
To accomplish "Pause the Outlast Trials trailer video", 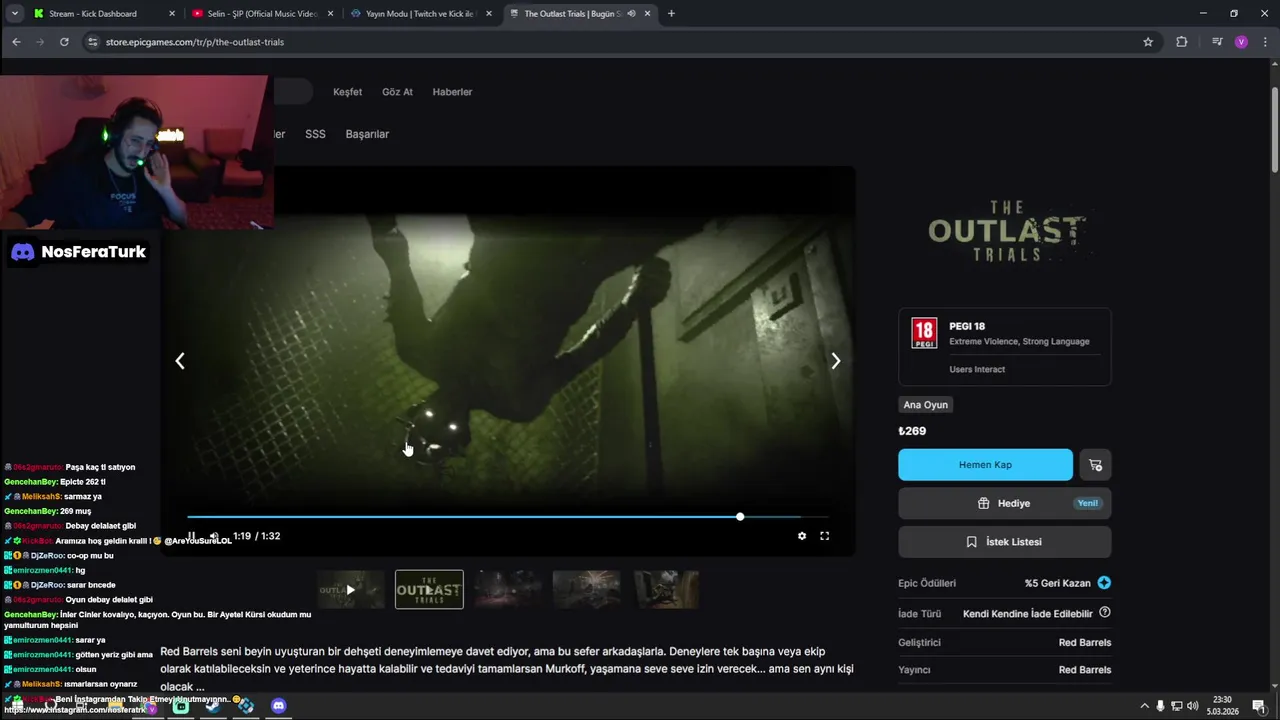I will click(x=192, y=536).
